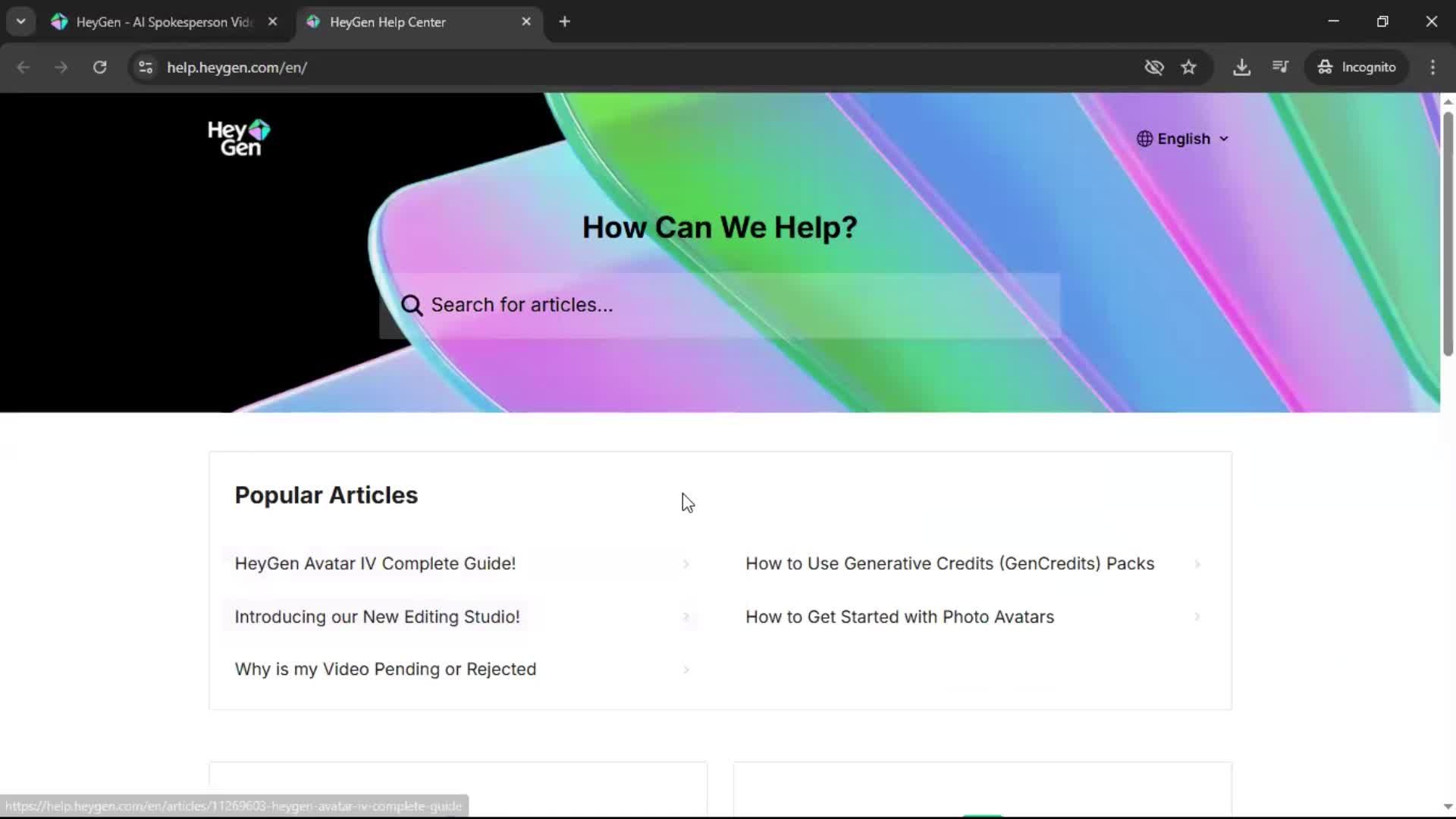Open the browser downloads icon

tap(1241, 67)
